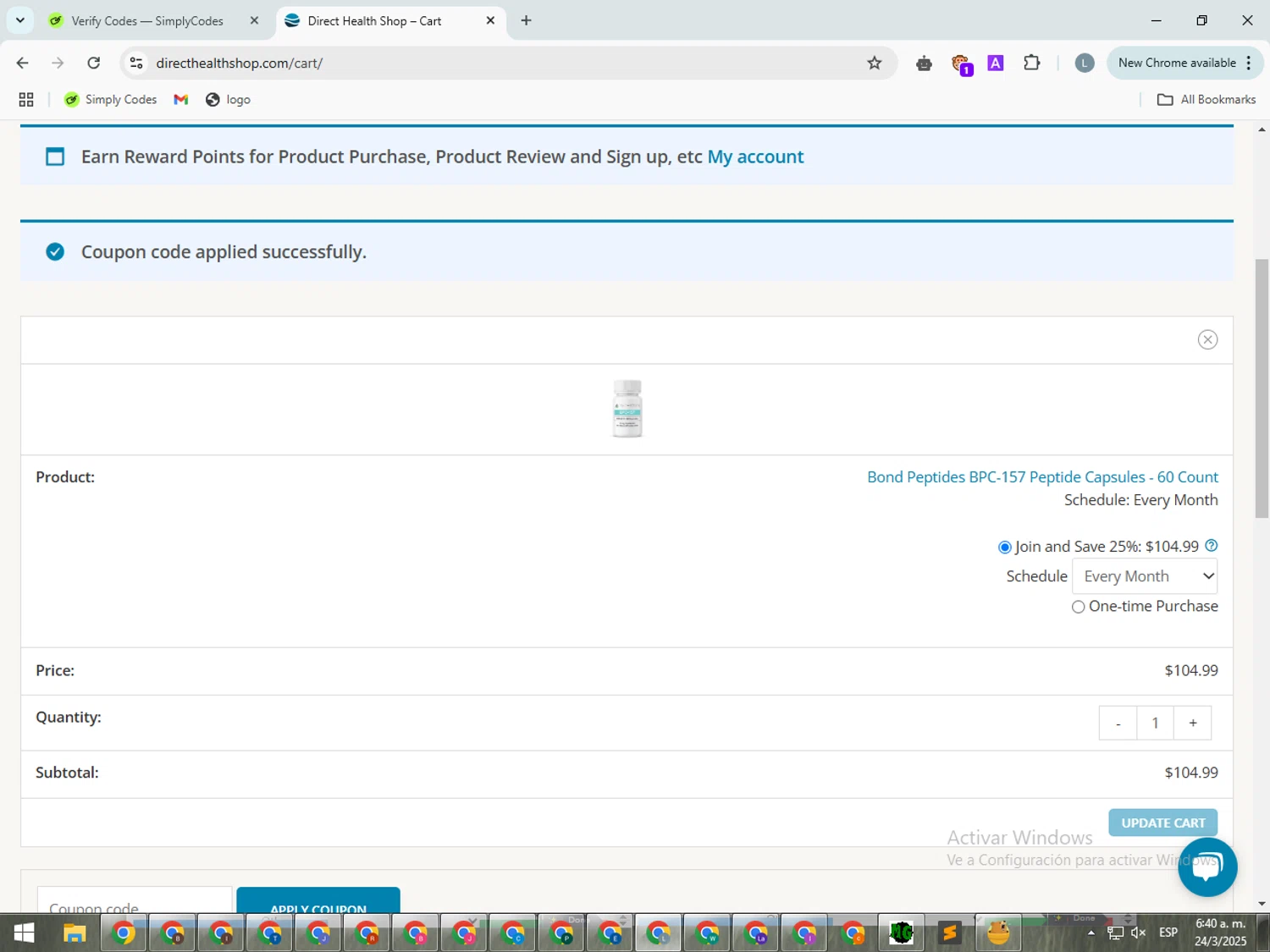Remove the product with the circled X icon
1270x952 pixels.
[1207, 339]
